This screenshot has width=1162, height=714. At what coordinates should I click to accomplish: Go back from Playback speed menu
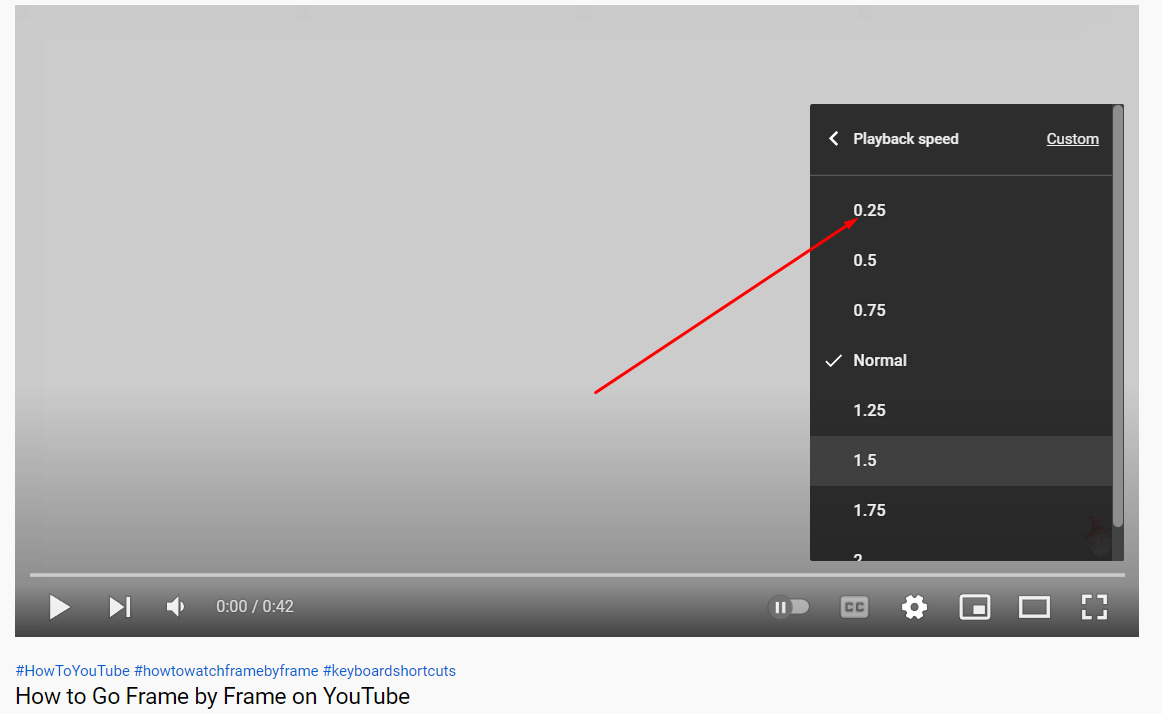[x=834, y=139]
